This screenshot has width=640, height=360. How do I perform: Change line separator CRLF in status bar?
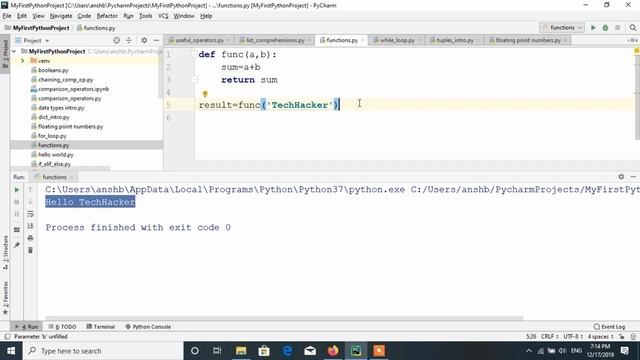click(x=549, y=337)
